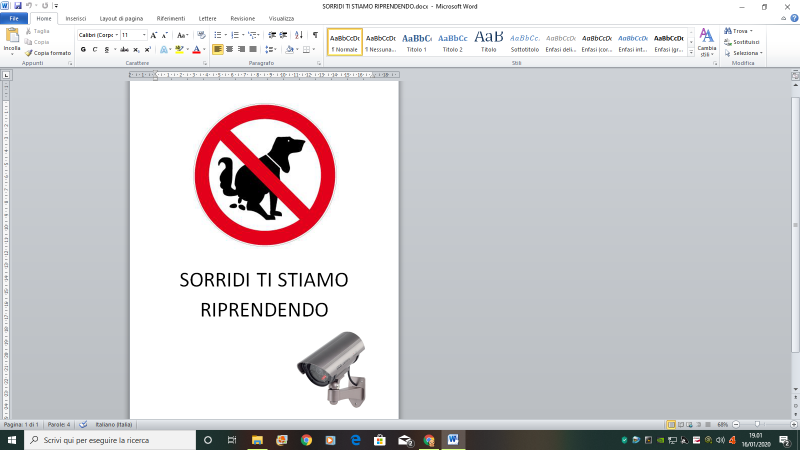Click the sort A-Z icon
800x450 pixels.
click(298, 35)
